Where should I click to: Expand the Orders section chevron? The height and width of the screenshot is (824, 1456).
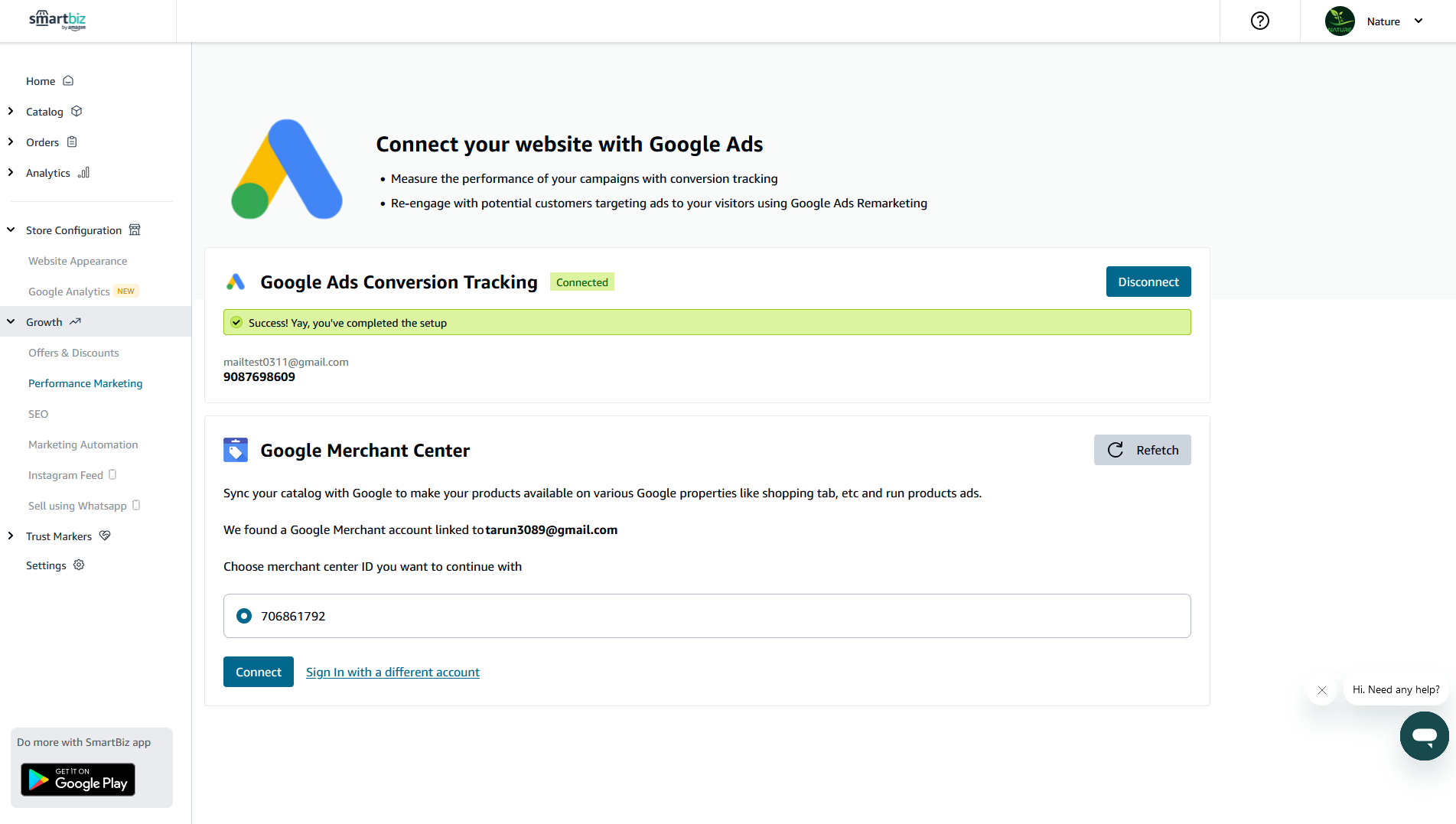tap(11, 142)
